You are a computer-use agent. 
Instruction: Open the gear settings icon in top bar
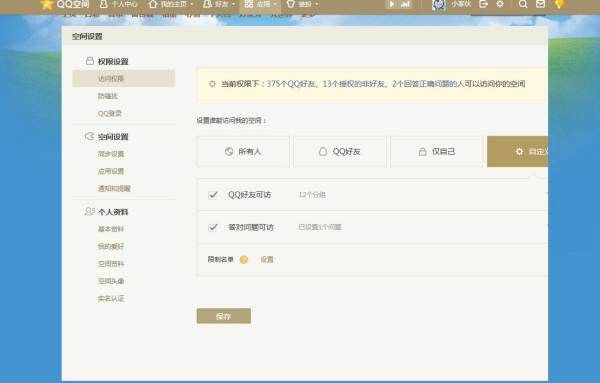click(x=500, y=4)
